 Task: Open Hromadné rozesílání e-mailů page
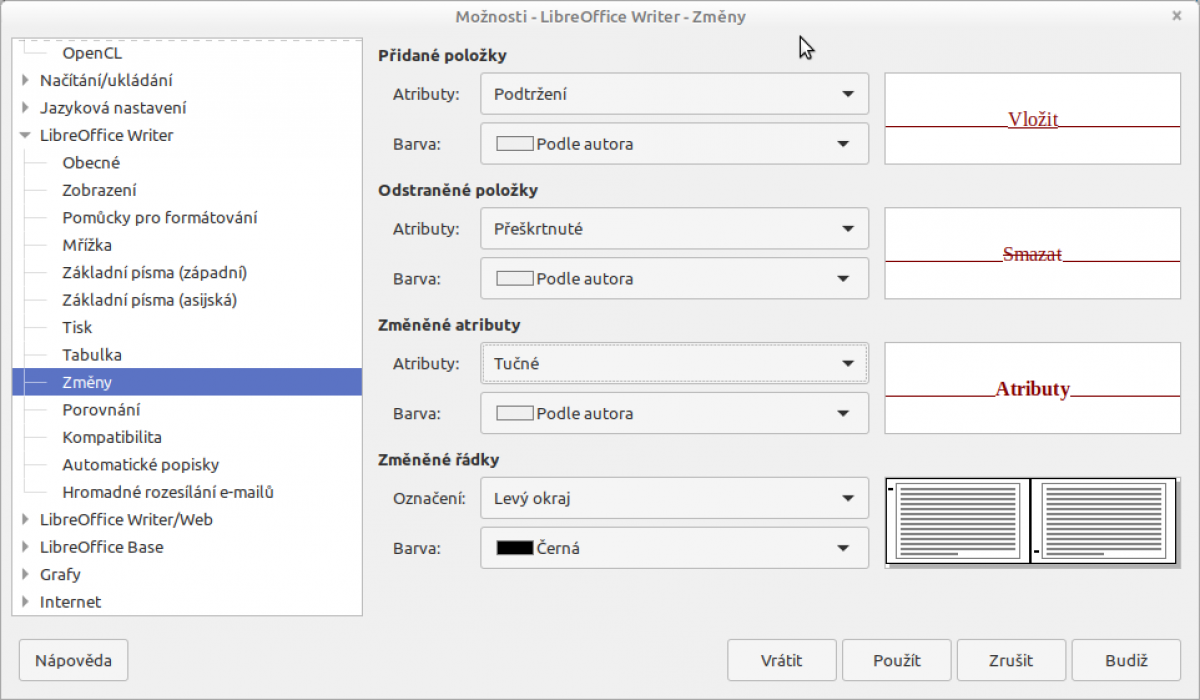point(168,493)
